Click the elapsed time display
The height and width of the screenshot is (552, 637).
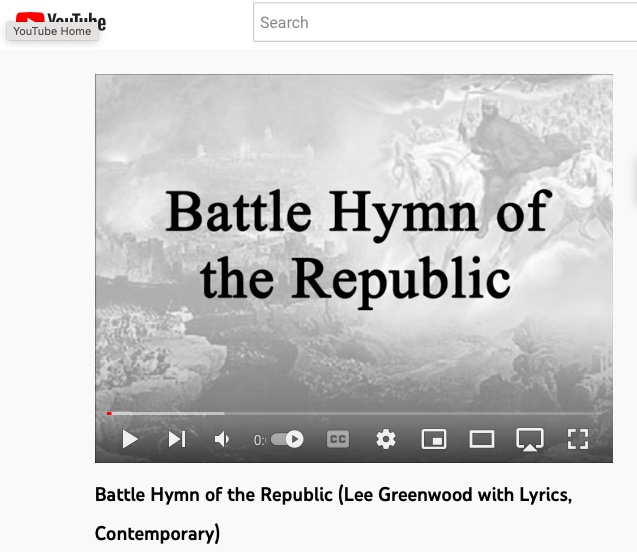point(259,440)
